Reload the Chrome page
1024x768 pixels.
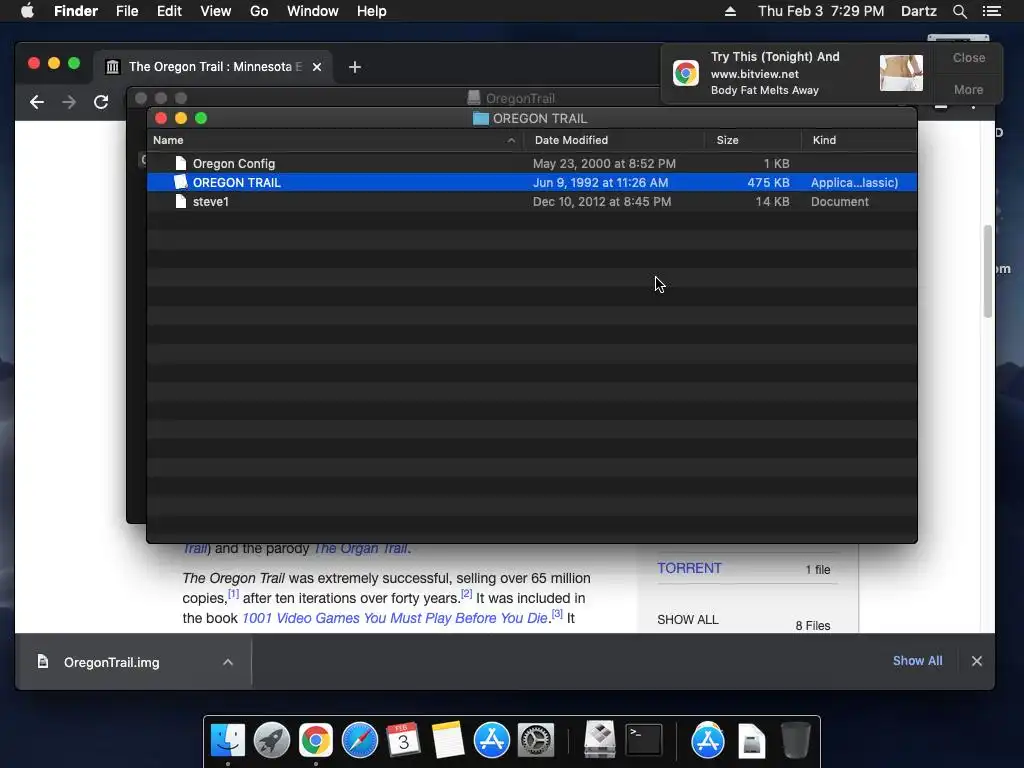click(x=101, y=102)
